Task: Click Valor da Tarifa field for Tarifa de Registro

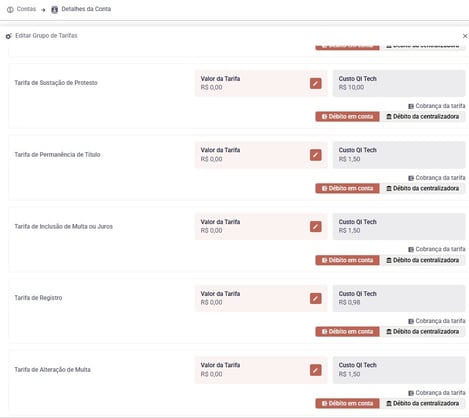Action: [261, 298]
